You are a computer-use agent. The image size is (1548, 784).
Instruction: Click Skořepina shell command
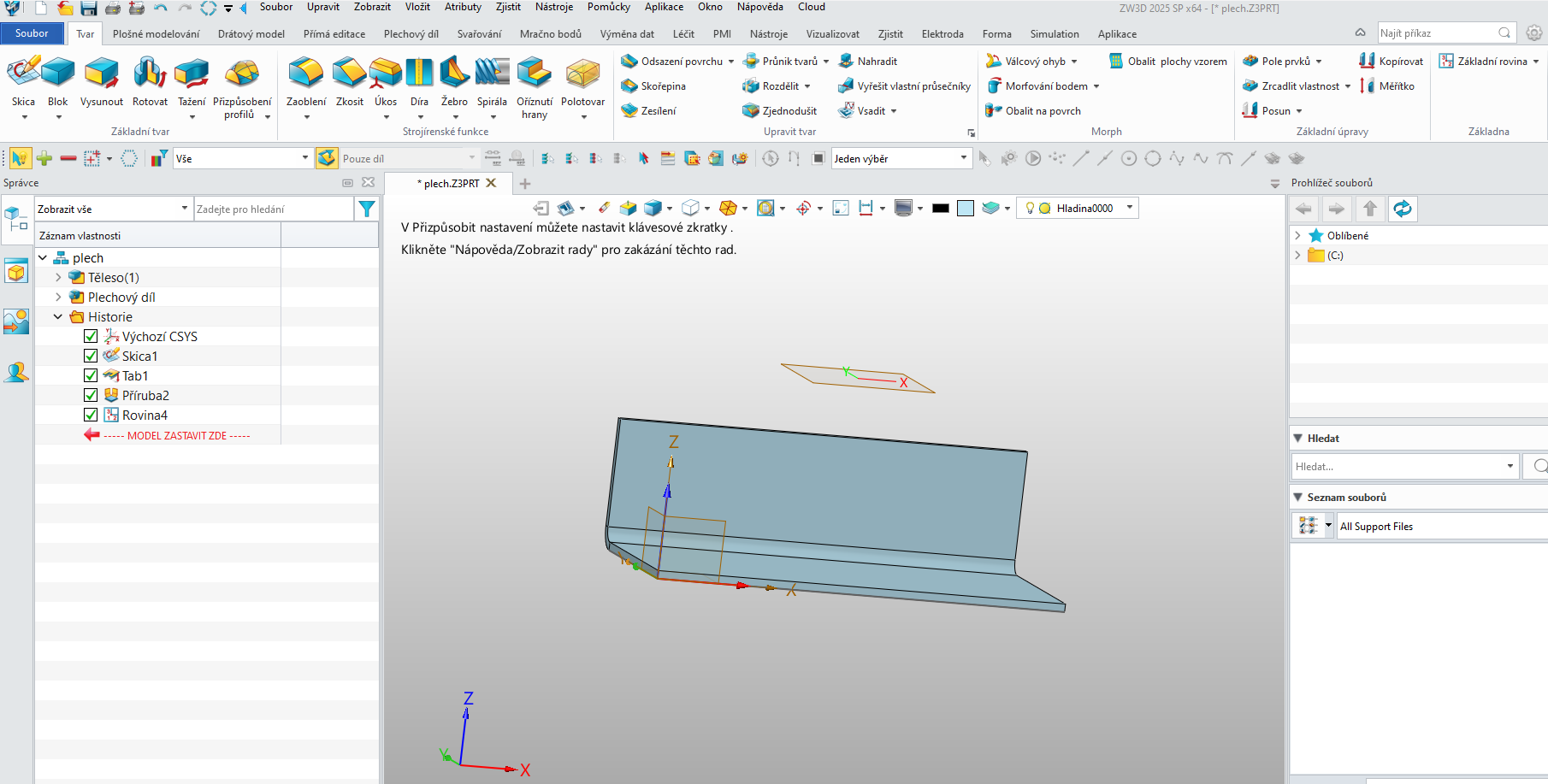tap(653, 86)
